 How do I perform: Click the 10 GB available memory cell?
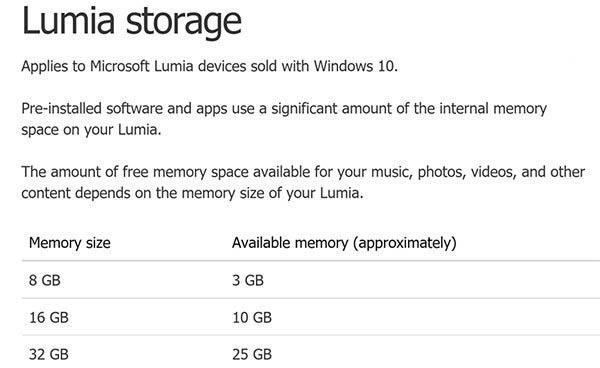point(252,318)
